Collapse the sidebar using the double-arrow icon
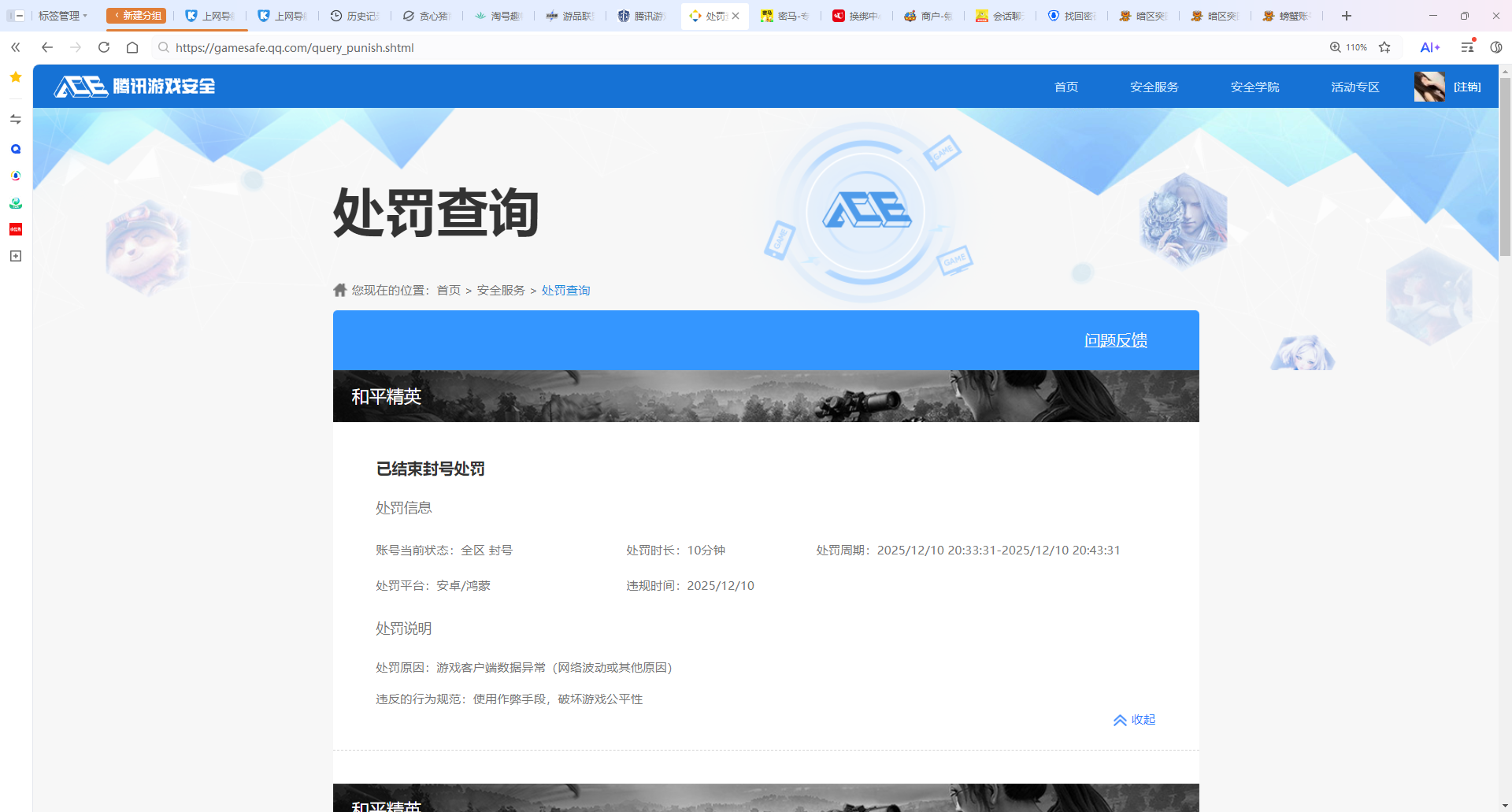The width and height of the screenshot is (1512, 812). click(15, 47)
